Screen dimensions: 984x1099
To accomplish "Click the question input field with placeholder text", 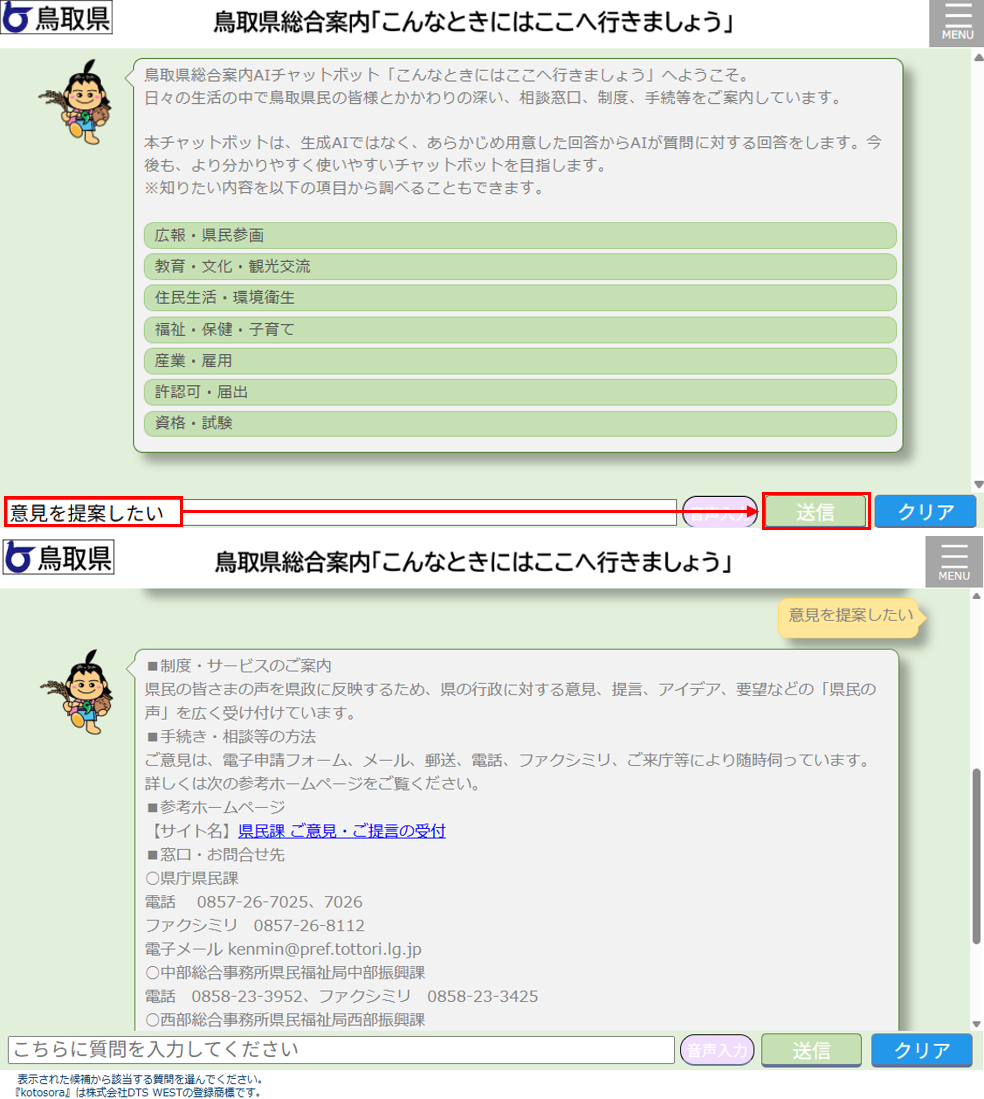I will 341,1050.
